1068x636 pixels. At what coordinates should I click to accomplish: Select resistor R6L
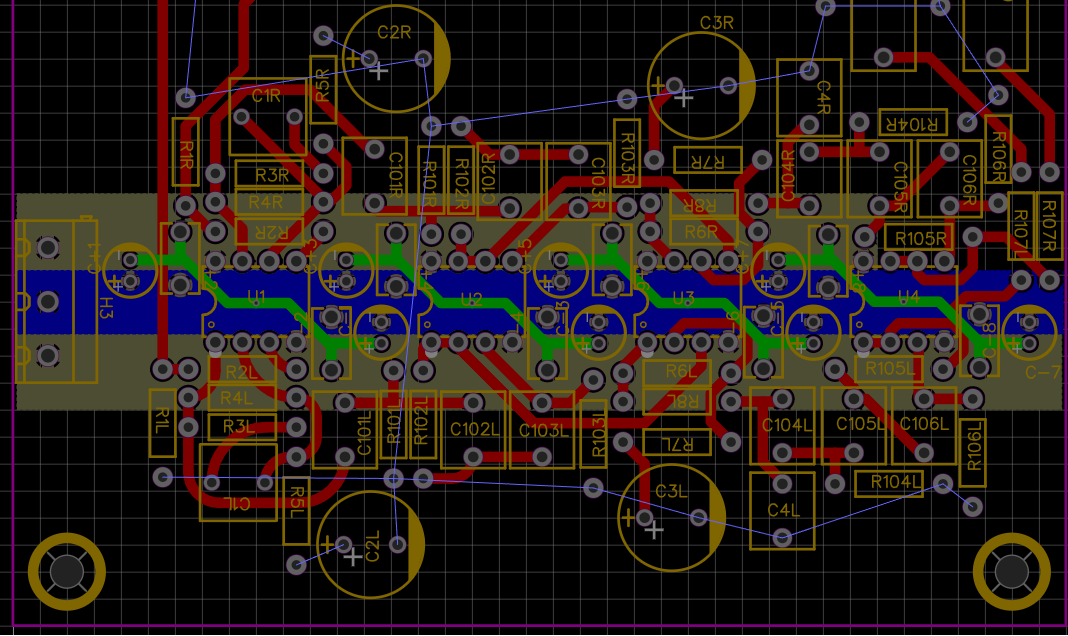[x=678, y=372]
